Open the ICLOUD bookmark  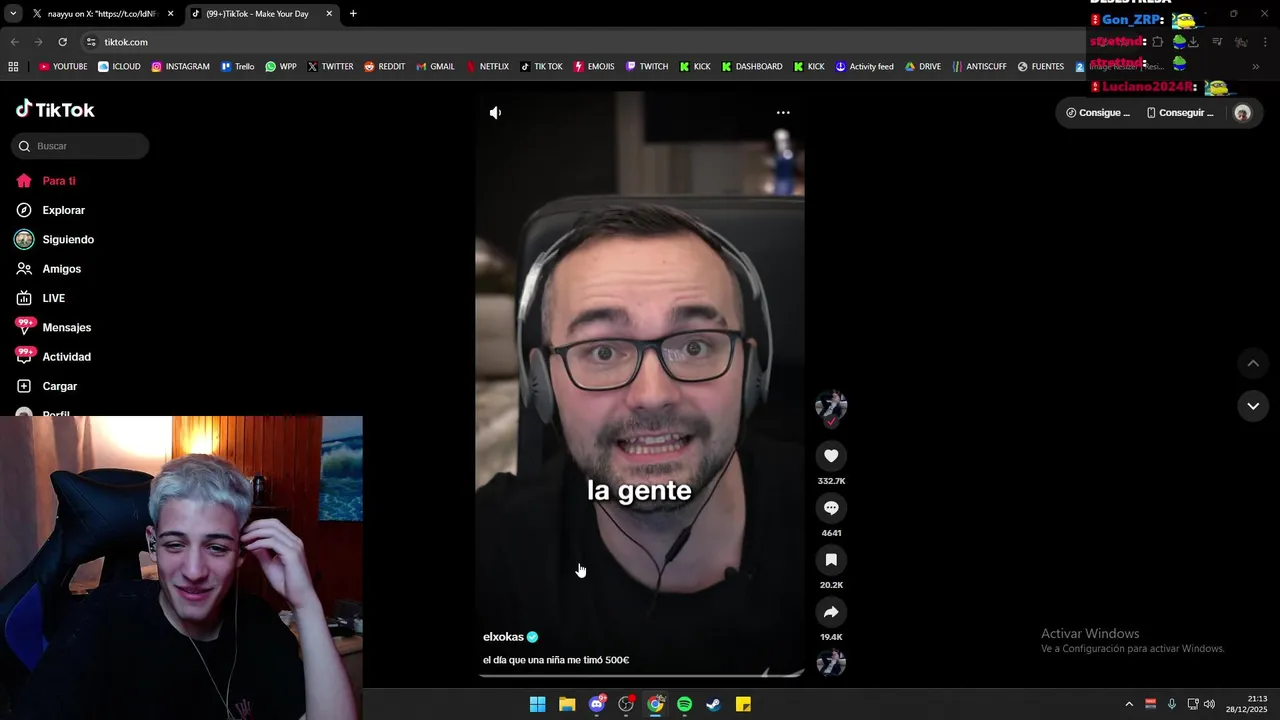click(119, 67)
